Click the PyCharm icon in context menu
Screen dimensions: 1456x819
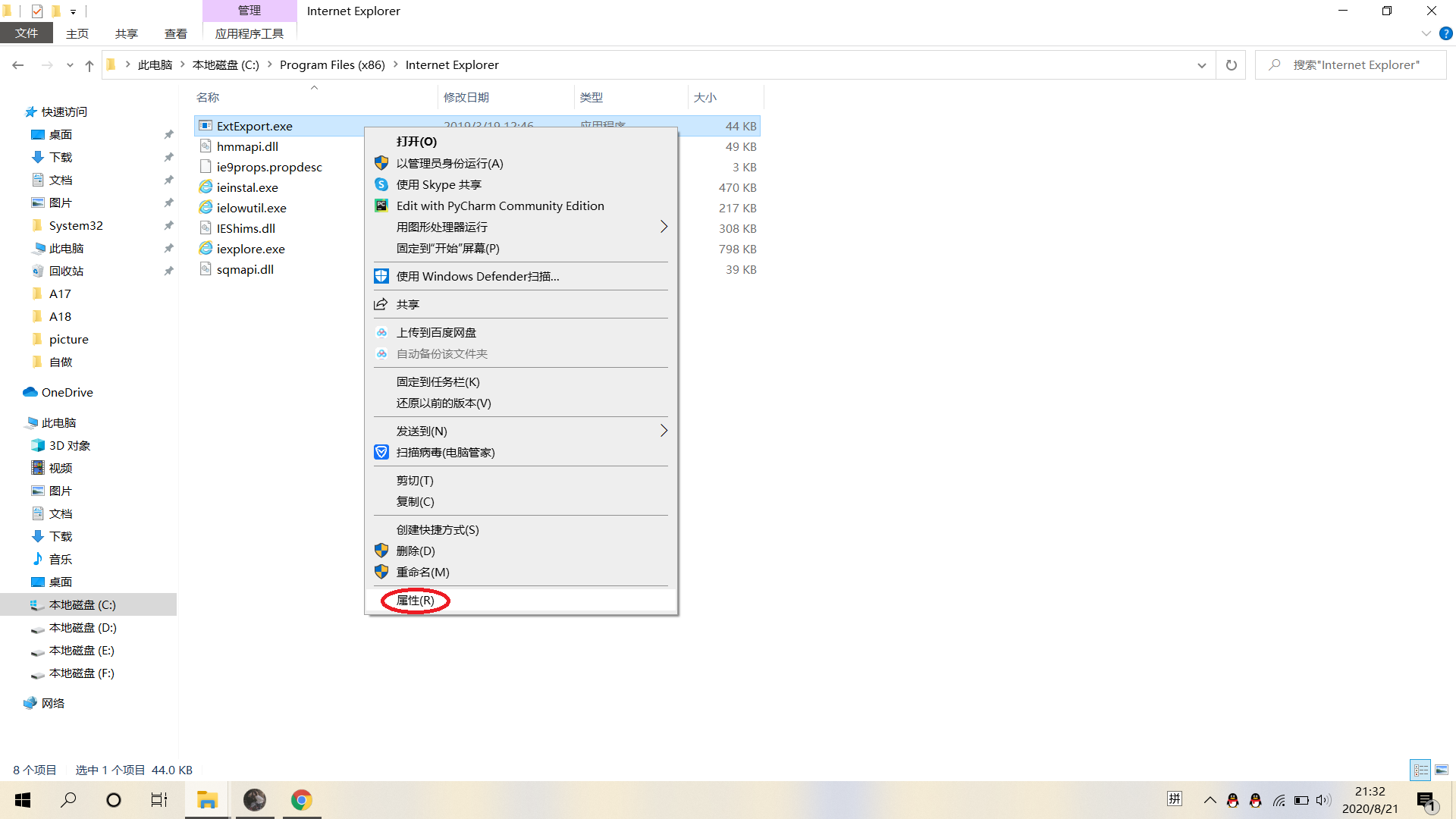[x=381, y=206]
